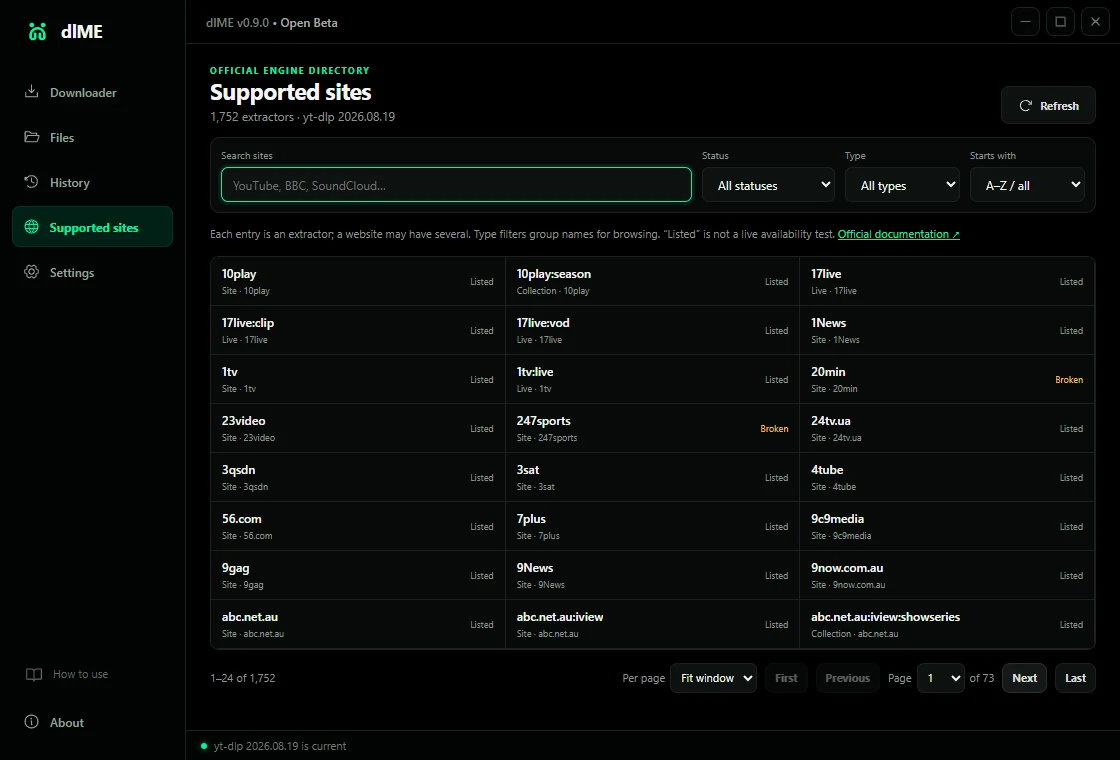Click the green status dot in status bar
The height and width of the screenshot is (760, 1120).
204,746
